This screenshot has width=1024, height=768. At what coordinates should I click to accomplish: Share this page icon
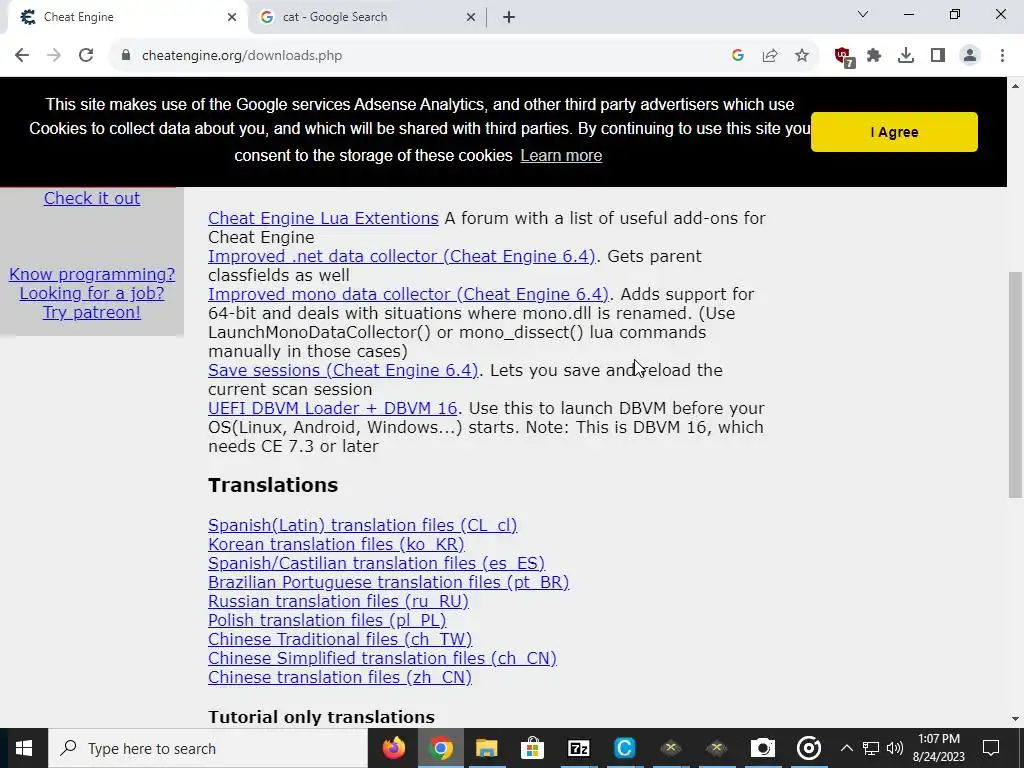(x=770, y=56)
